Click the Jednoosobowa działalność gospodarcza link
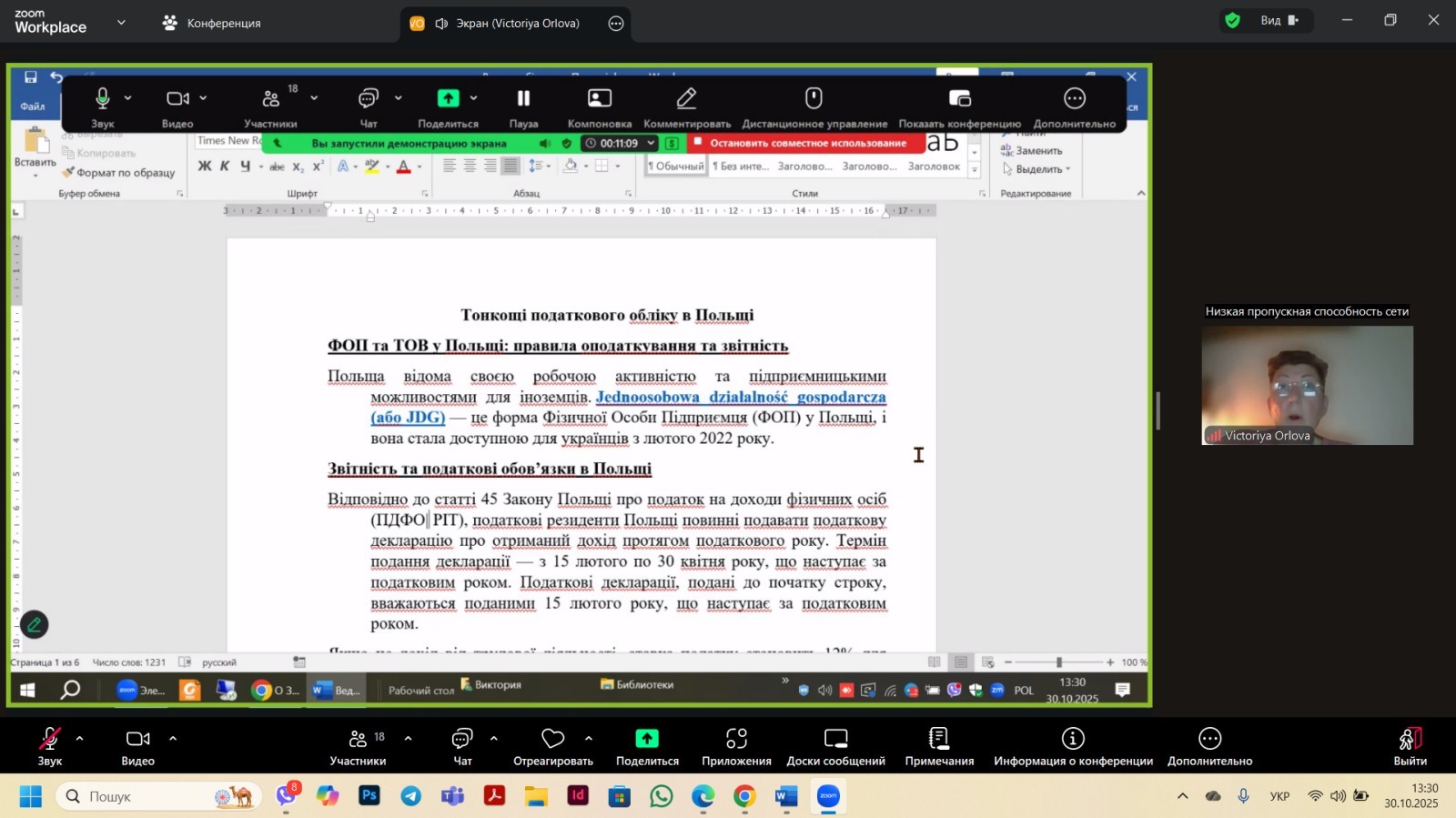The image size is (1456, 818). [740, 398]
